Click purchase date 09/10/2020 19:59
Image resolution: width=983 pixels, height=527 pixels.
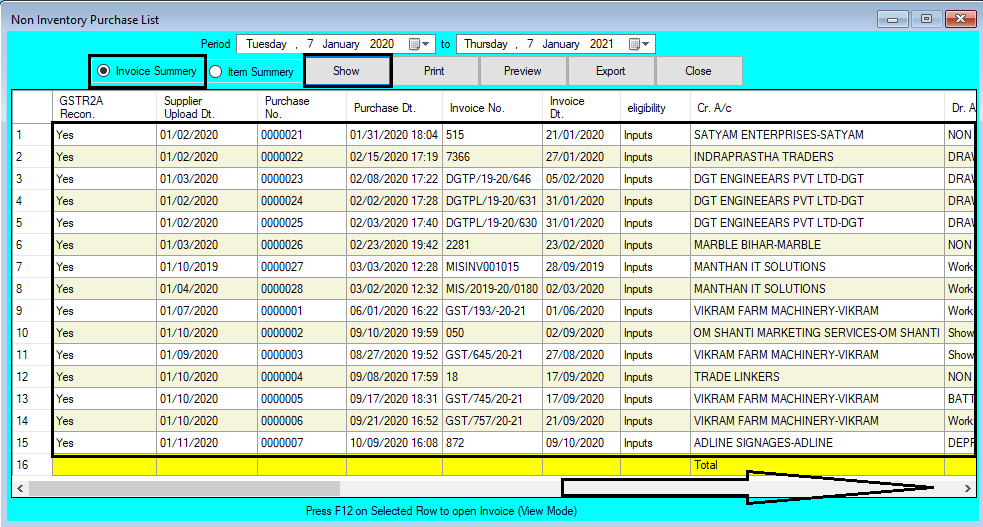(394, 333)
